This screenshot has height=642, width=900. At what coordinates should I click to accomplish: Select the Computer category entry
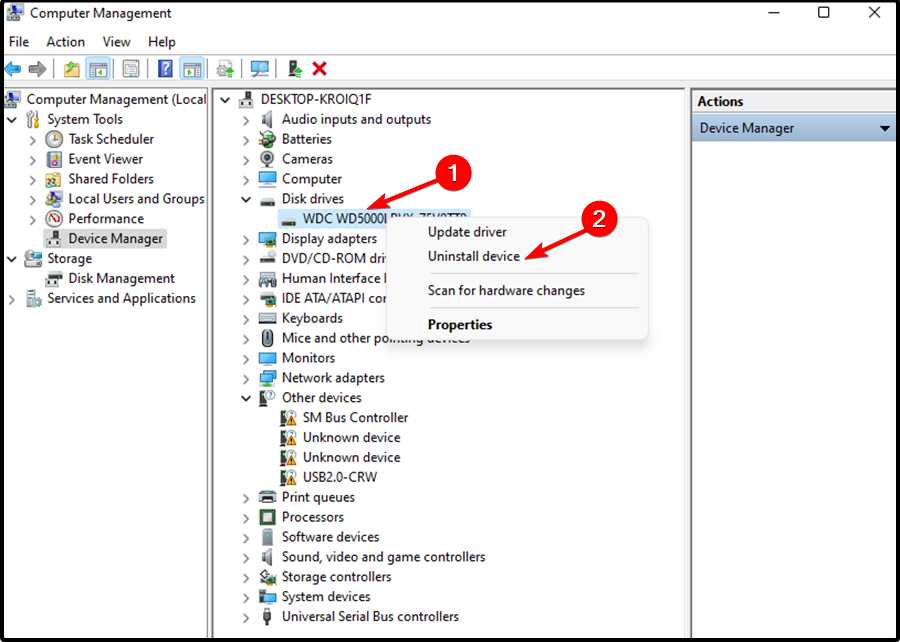point(312,179)
